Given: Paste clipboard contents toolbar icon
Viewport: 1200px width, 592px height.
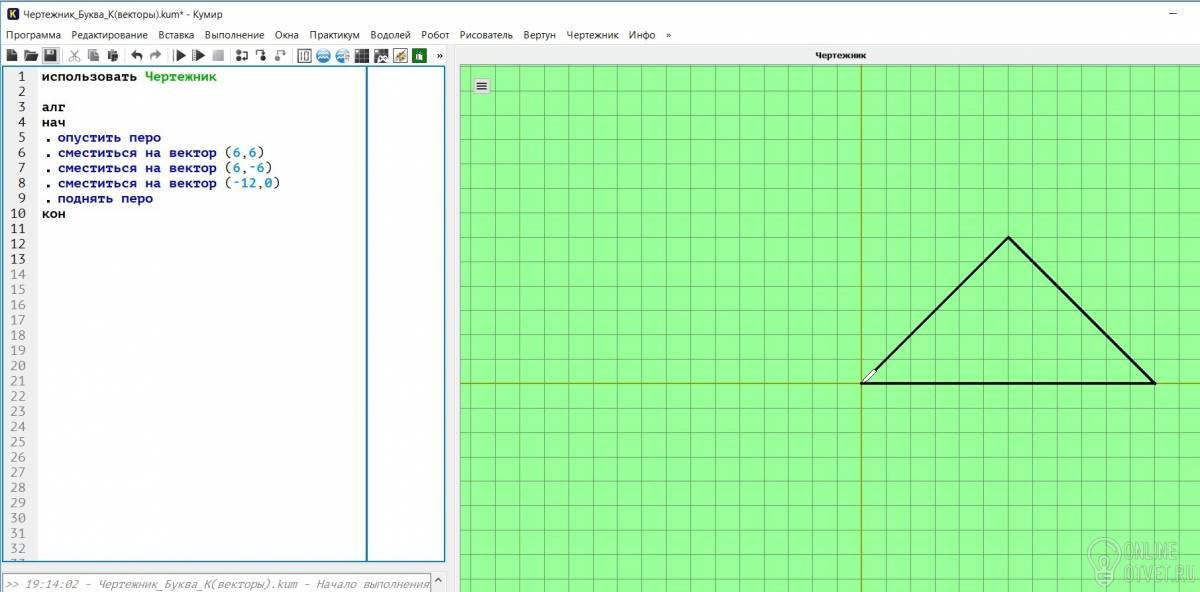Looking at the screenshot, I should 112,55.
